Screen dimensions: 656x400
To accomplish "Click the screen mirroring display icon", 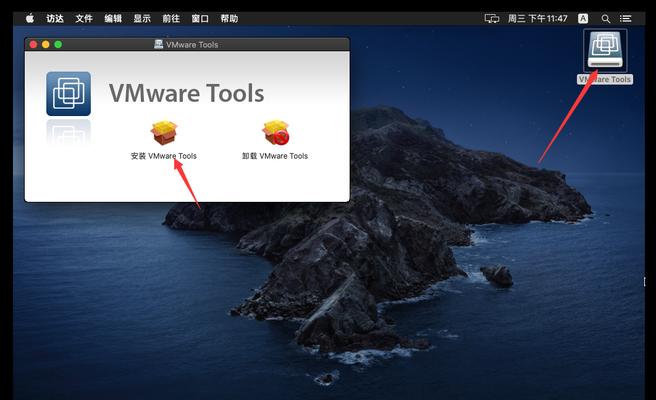I will [492, 18].
